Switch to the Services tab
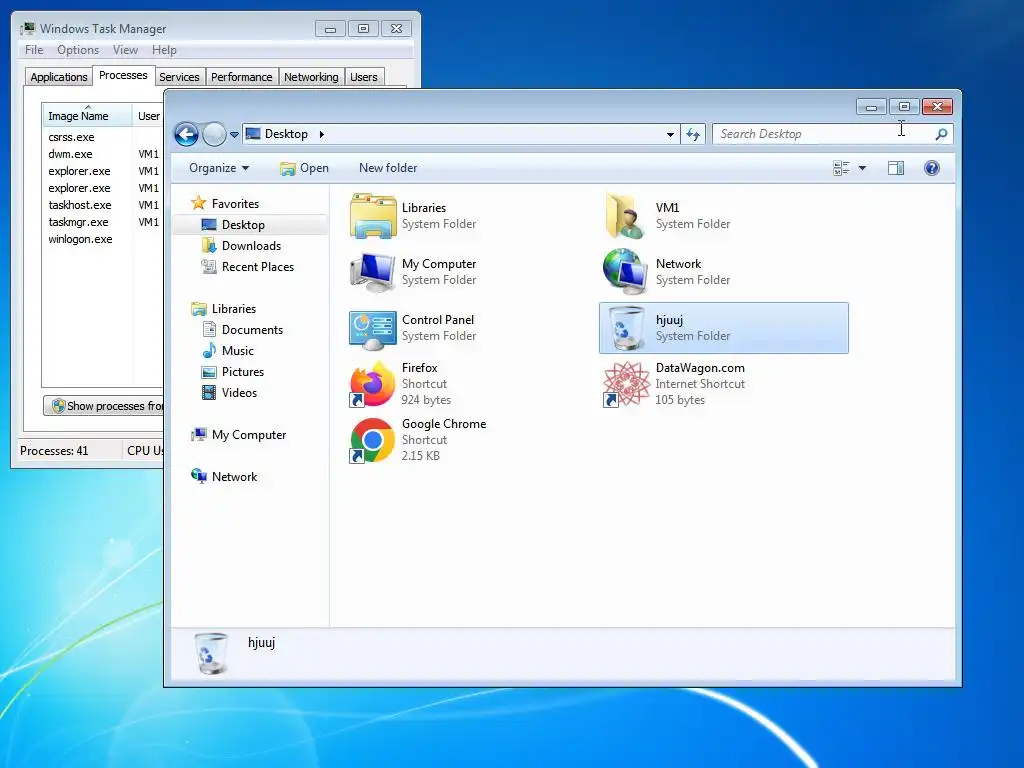1024x768 pixels. click(179, 77)
